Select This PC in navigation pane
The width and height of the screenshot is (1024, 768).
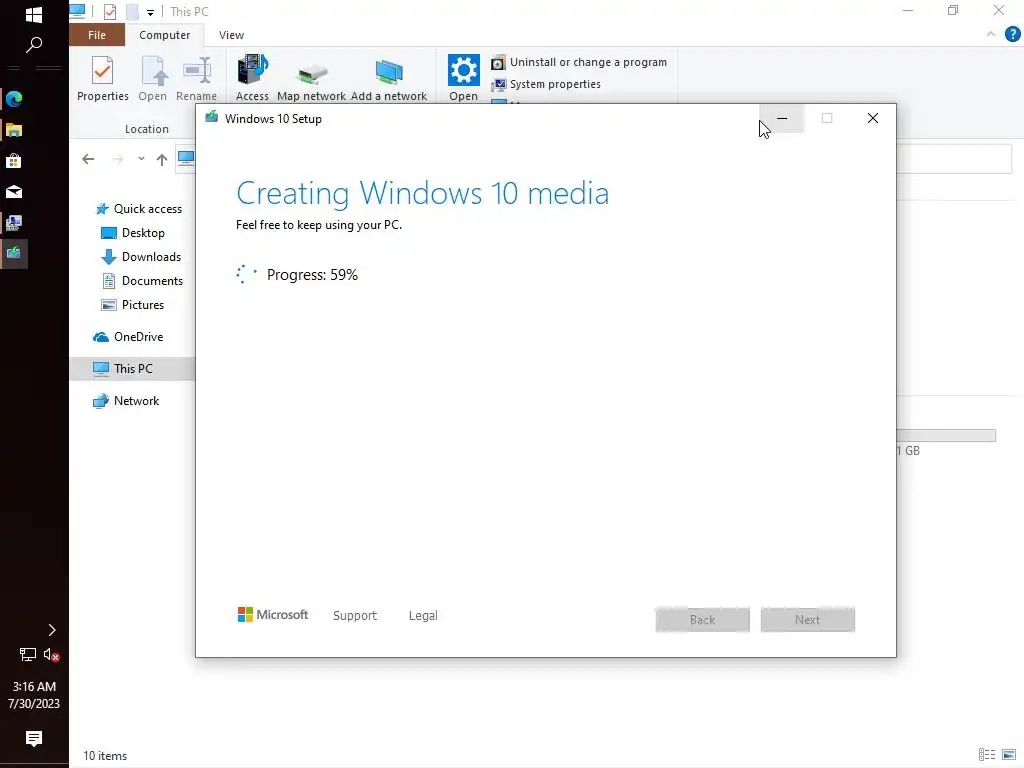tap(133, 369)
